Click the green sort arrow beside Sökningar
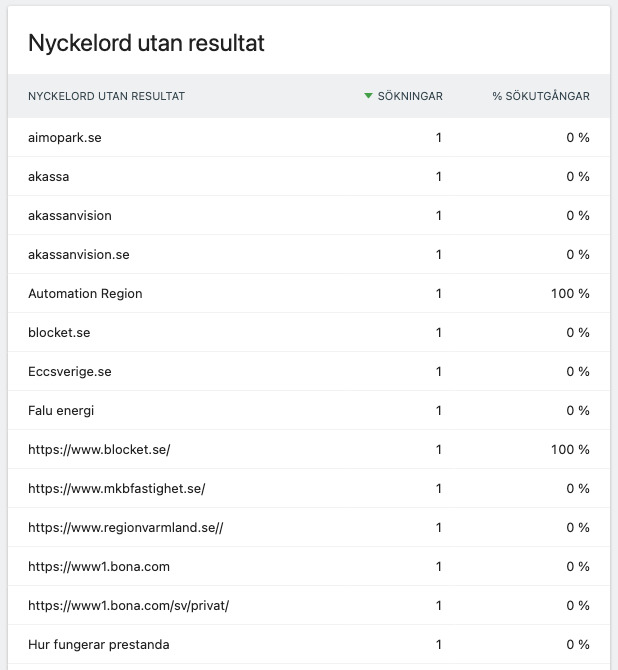The image size is (618, 670). click(369, 96)
